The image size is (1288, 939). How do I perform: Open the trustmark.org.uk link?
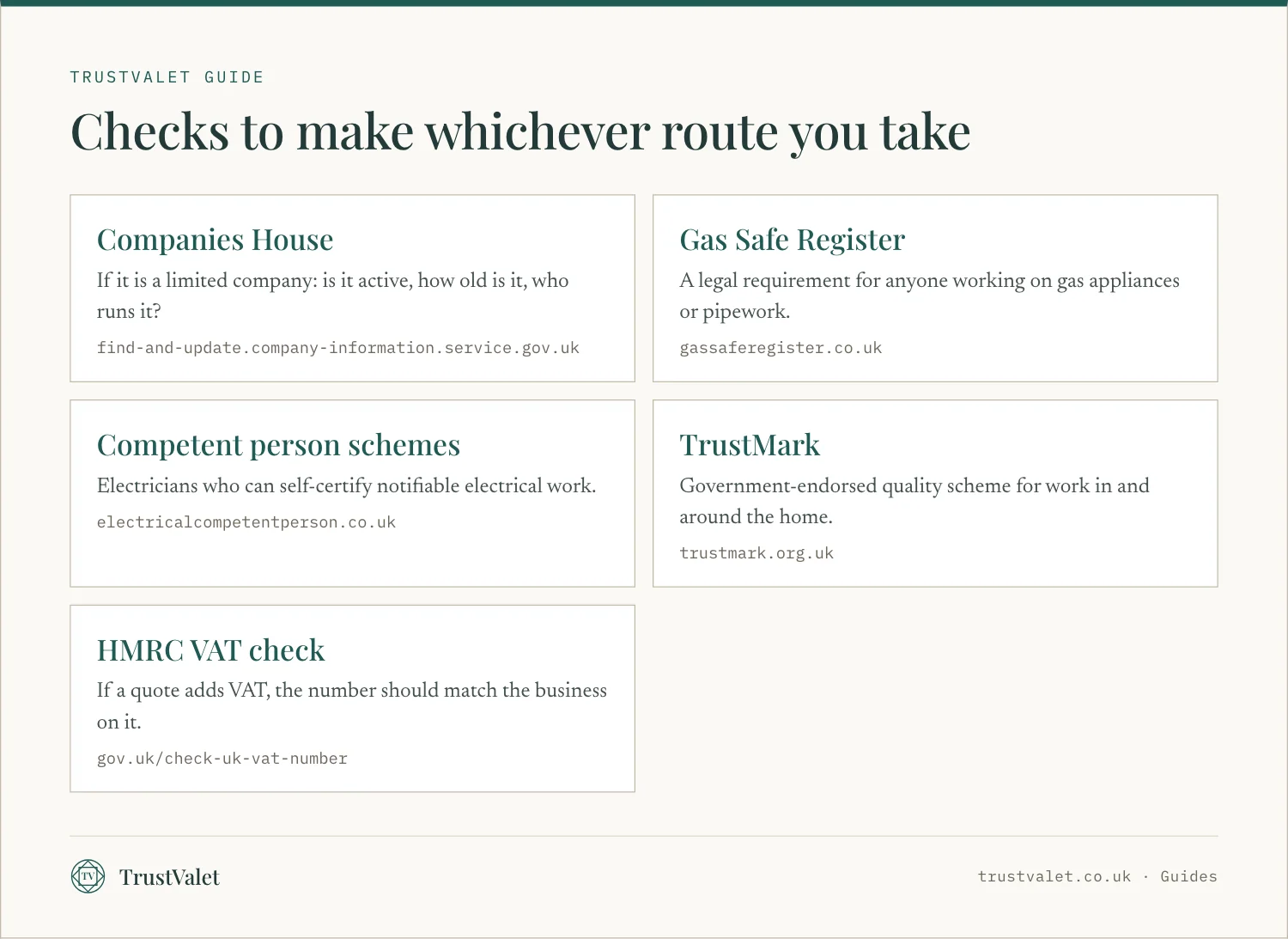[756, 553]
